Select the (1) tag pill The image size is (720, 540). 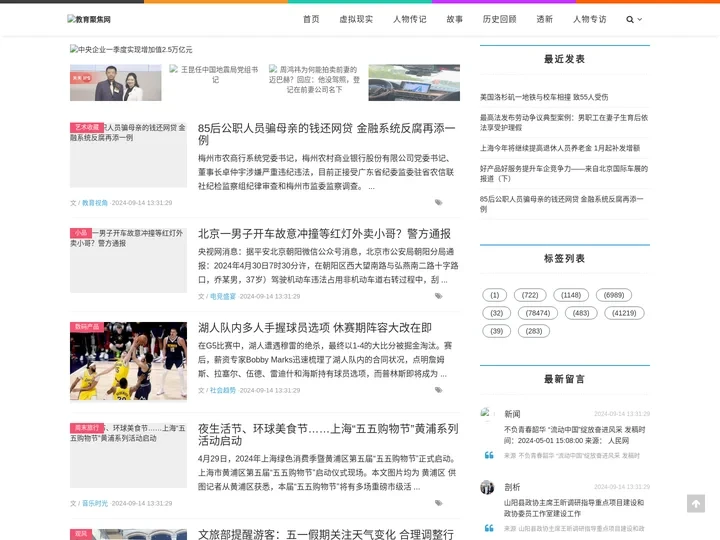(495, 295)
